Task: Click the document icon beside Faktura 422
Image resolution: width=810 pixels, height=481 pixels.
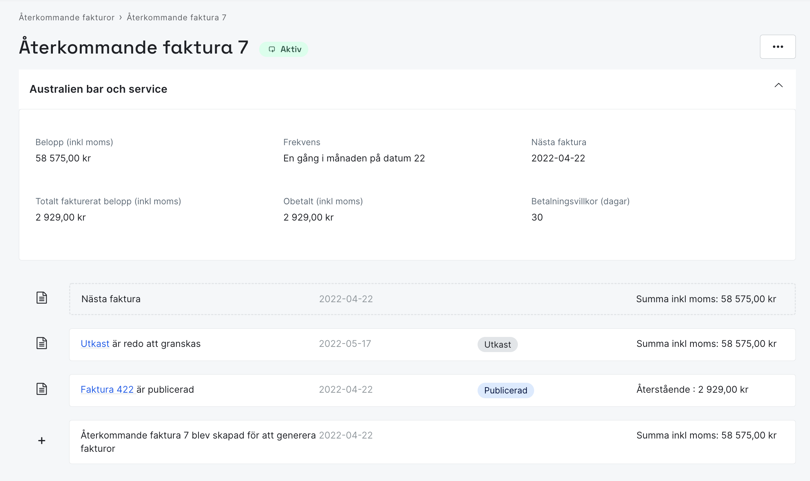Action: [42, 389]
